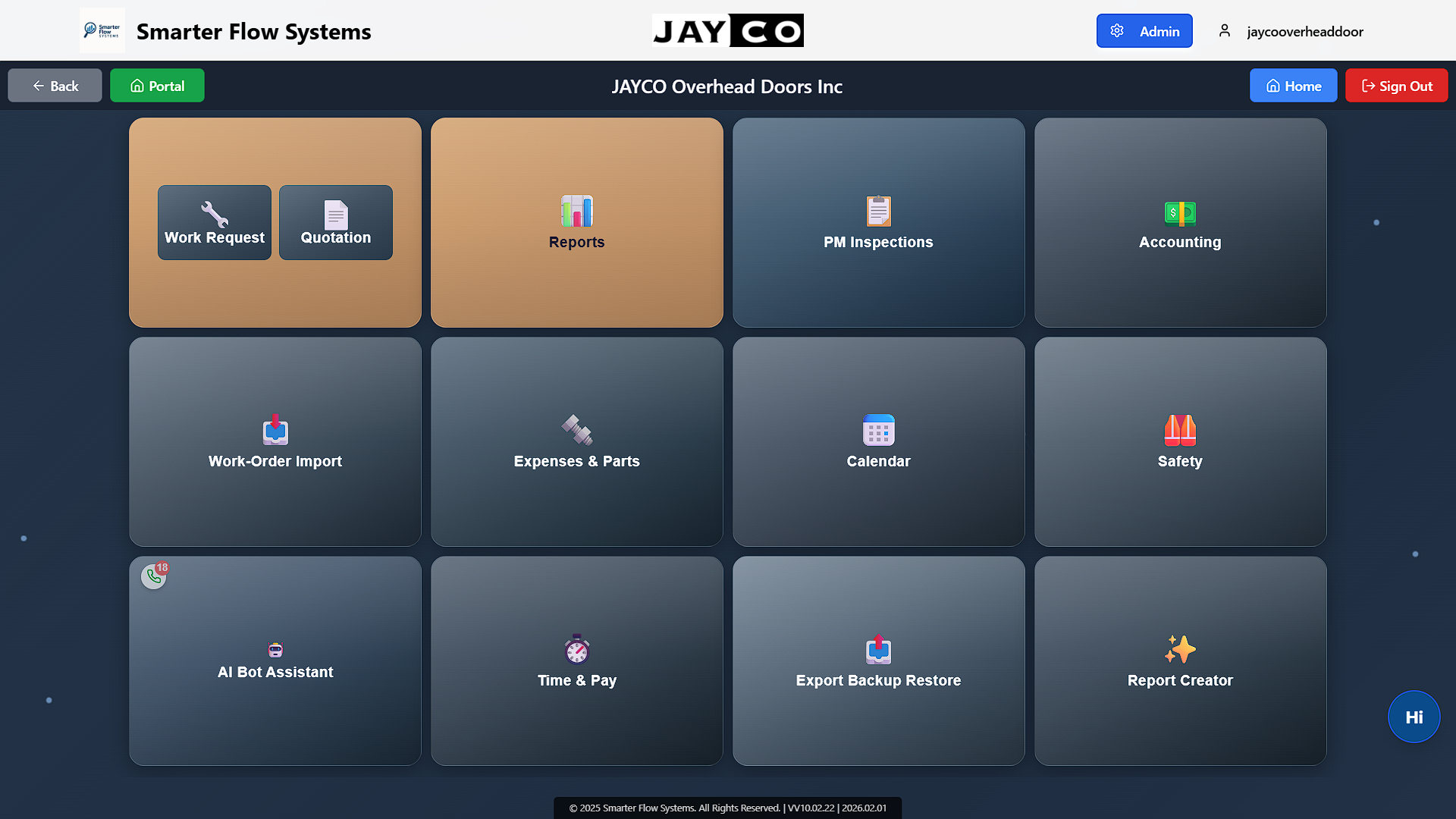Click the Smarter Flow Systems title text
Image resolution: width=1456 pixels, height=819 pixels.
tap(253, 32)
